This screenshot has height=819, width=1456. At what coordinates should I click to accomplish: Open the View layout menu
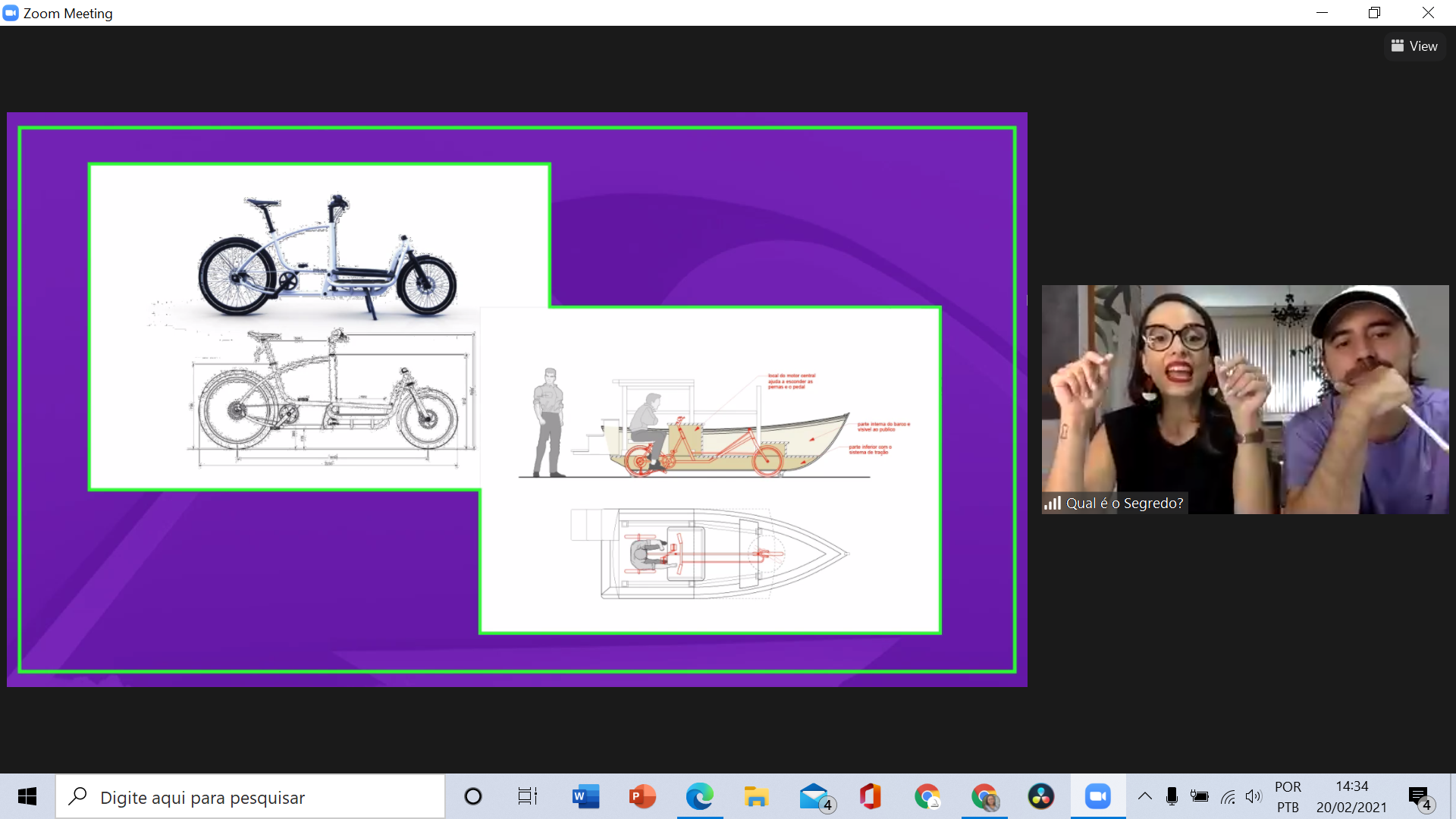pyautogui.click(x=1414, y=46)
